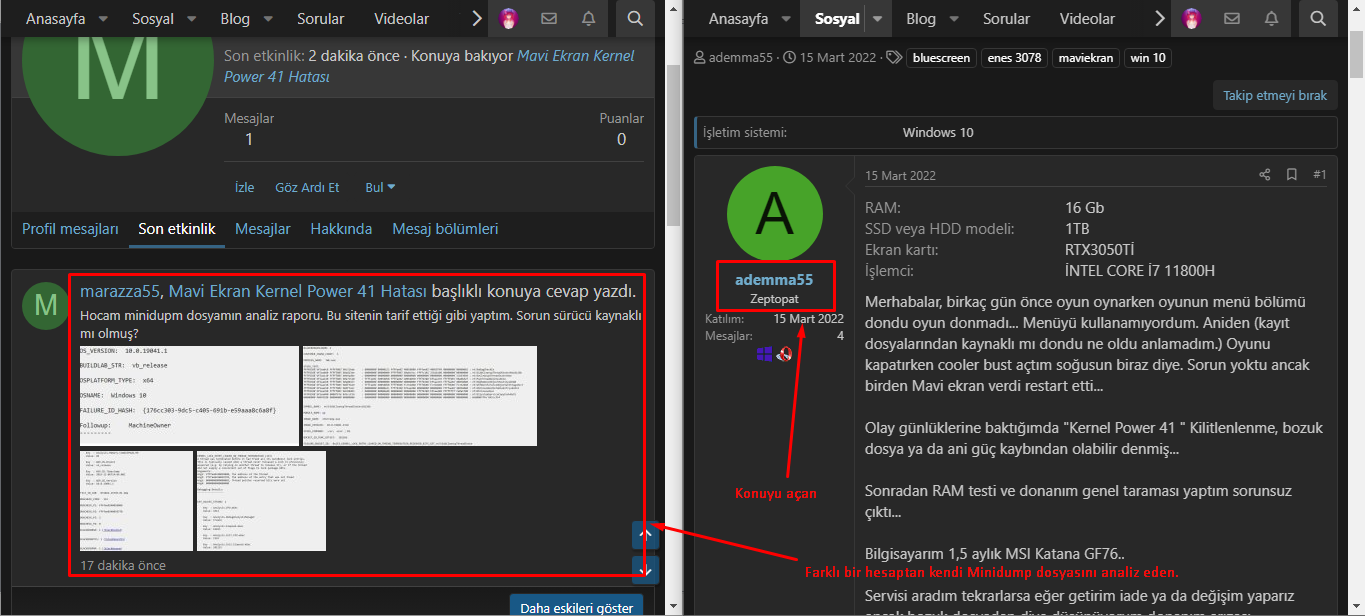Click the bluescreen tag
The image size is (1365, 616).
click(941, 58)
